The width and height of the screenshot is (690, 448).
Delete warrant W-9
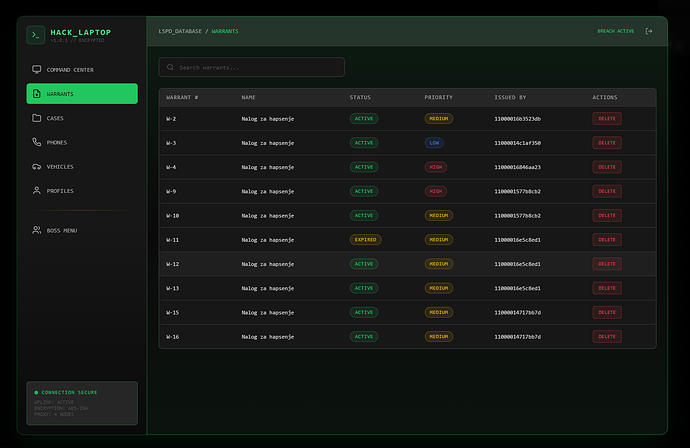click(x=607, y=191)
